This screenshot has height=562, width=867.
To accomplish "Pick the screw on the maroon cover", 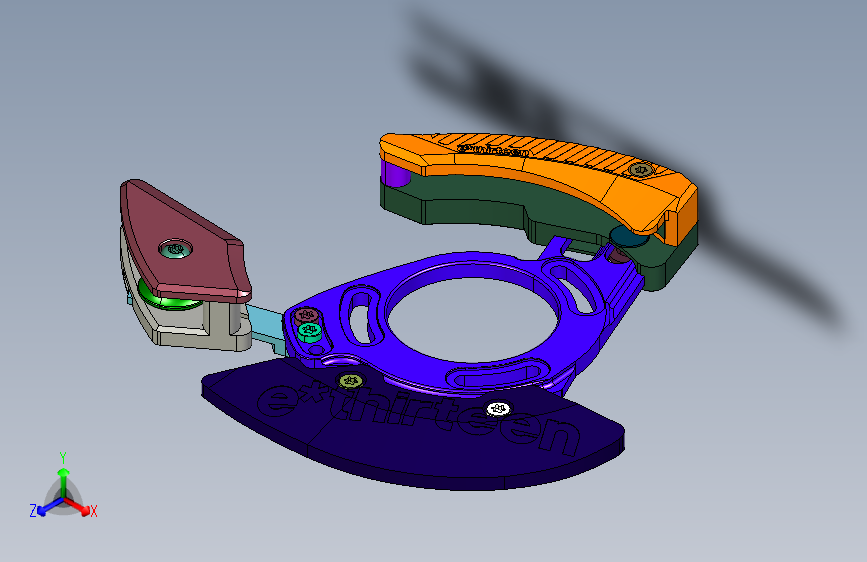I will pyautogui.click(x=176, y=249).
